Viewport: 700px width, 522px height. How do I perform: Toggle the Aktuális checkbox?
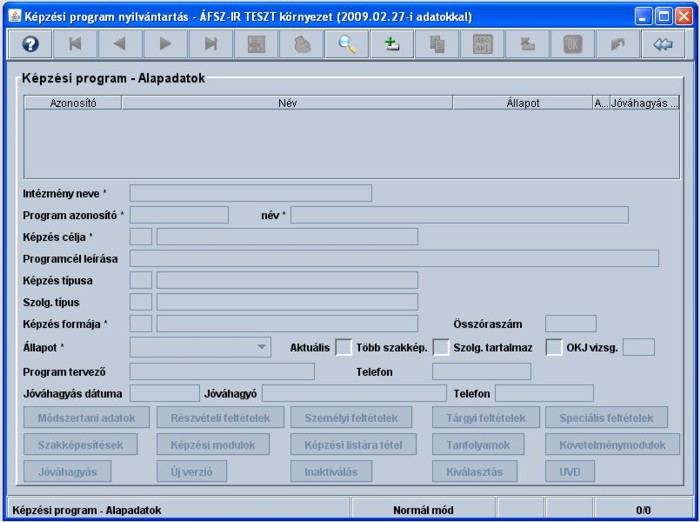coord(343,347)
